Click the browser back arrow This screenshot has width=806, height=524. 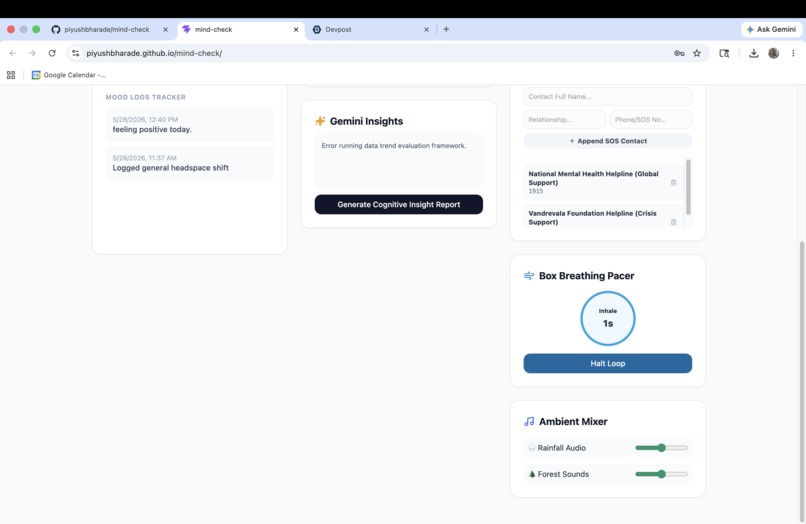13,53
